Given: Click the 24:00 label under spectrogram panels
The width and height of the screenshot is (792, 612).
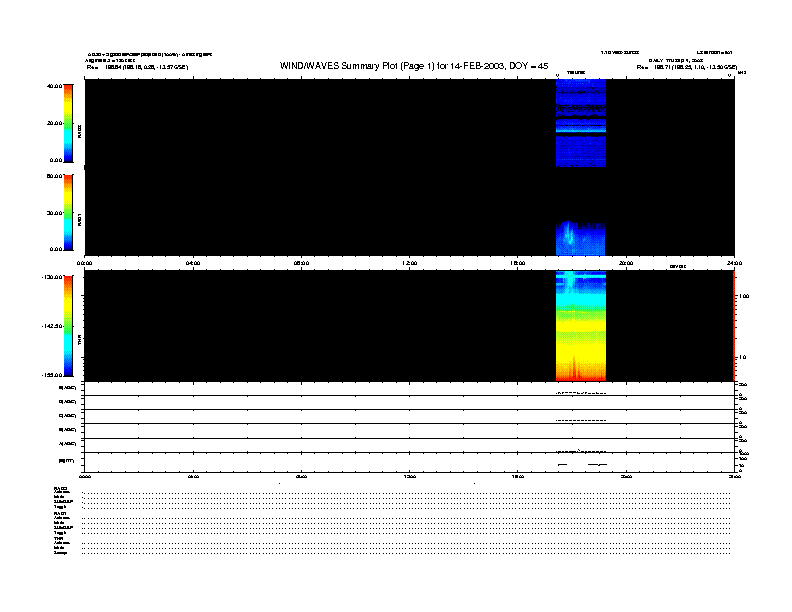Looking at the screenshot, I should pos(734,263).
